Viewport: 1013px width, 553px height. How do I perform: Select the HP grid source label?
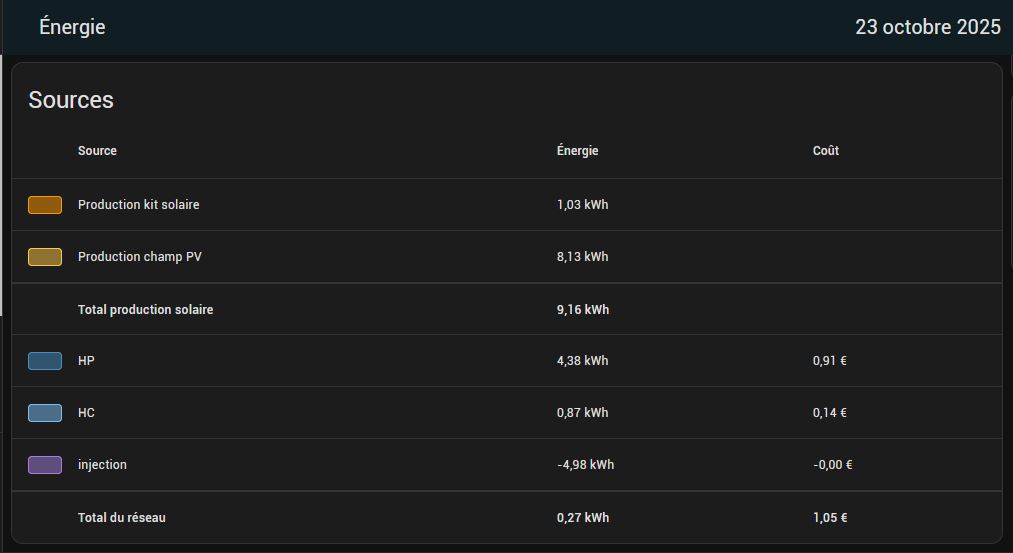click(x=86, y=361)
